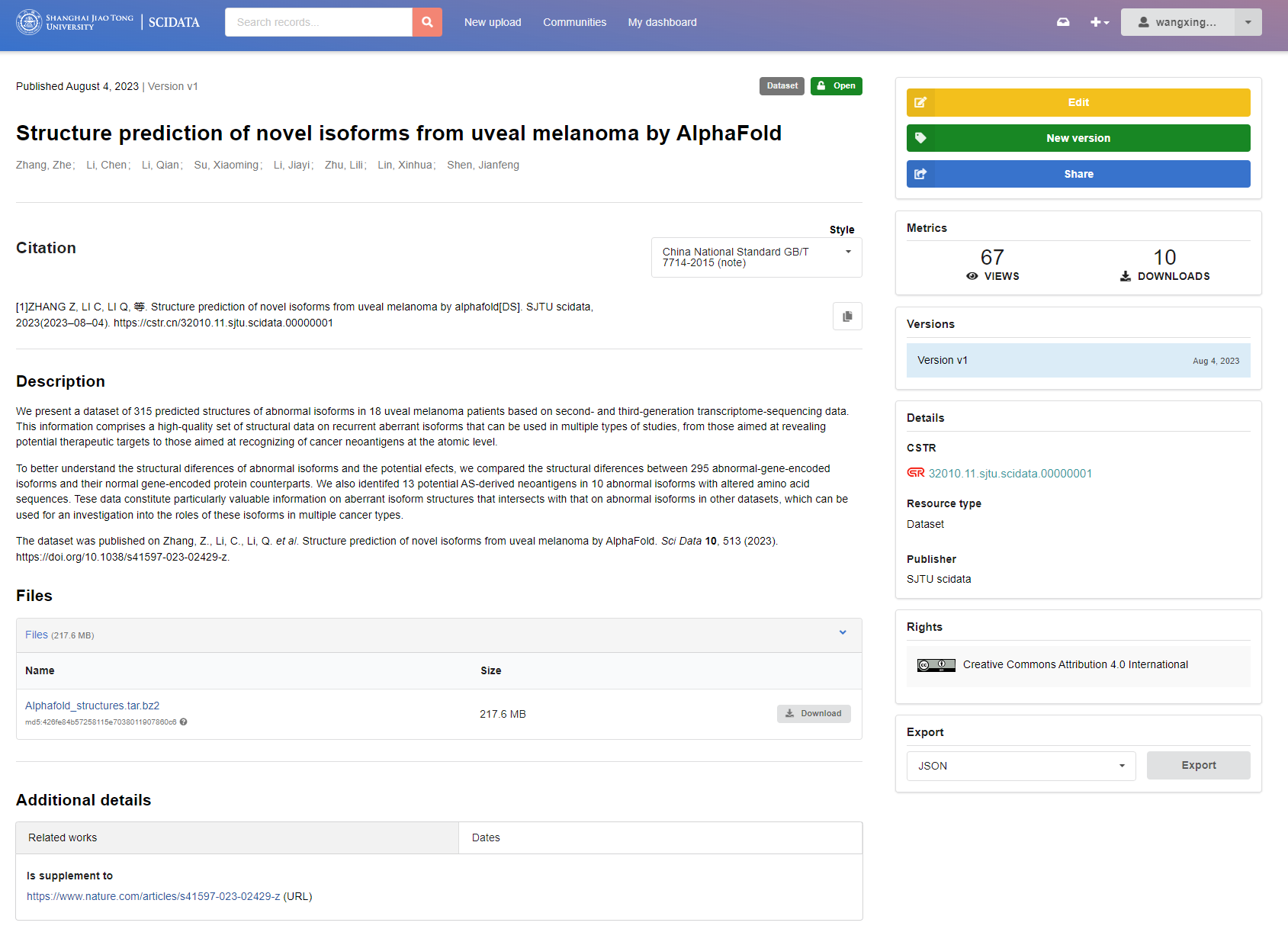Screen dimensions: 1288x929
Task: Open the plus quick-create menu
Action: click(x=1100, y=22)
